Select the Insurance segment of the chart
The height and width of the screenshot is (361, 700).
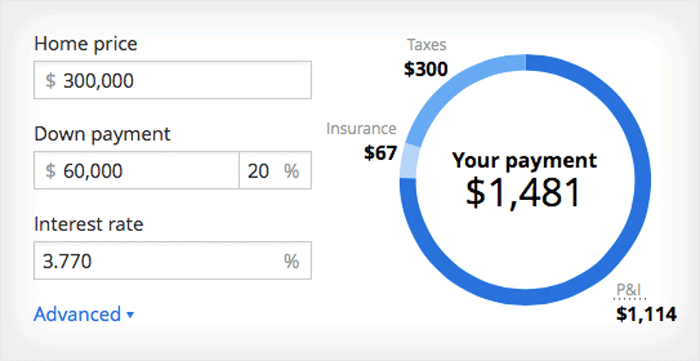point(409,162)
